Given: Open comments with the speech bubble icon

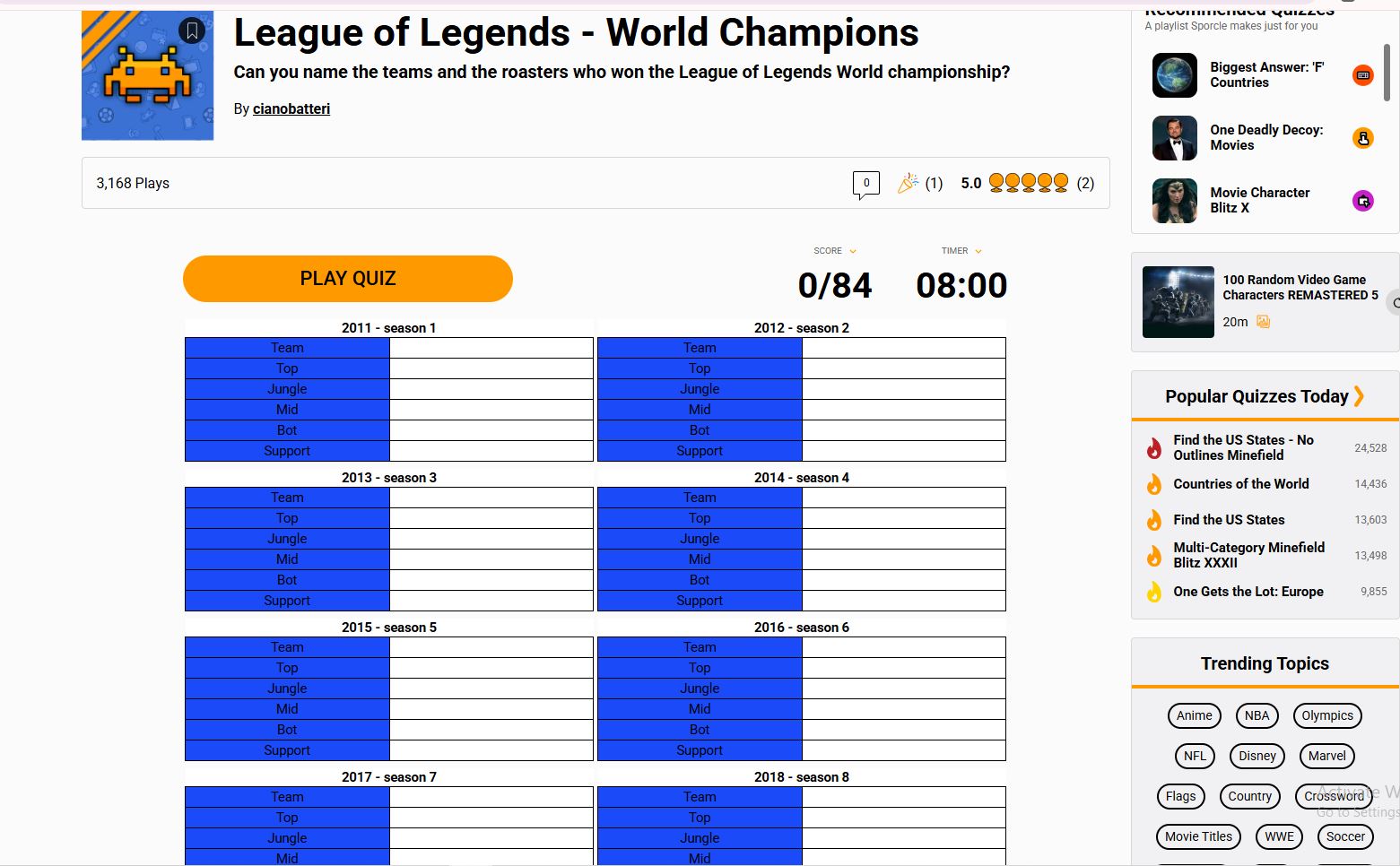Looking at the screenshot, I should (x=865, y=183).
